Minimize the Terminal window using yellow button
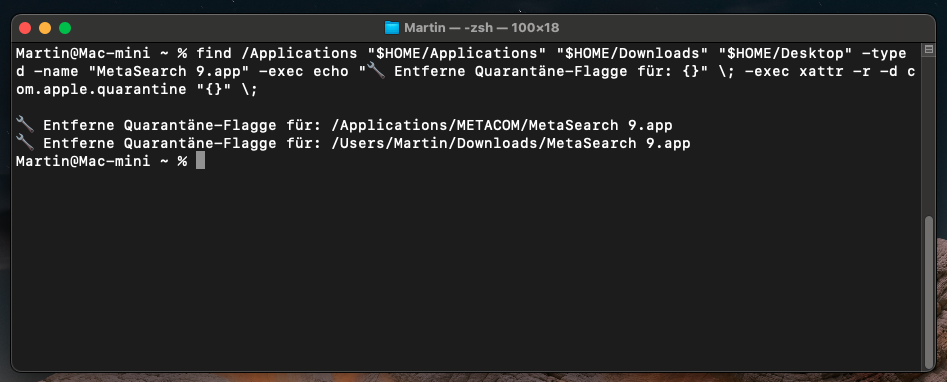 coord(45,28)
